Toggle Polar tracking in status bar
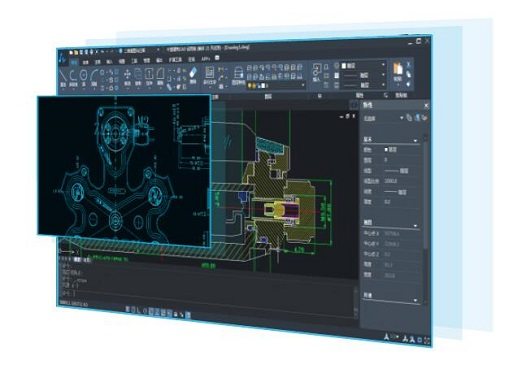 tap(145, 311)
